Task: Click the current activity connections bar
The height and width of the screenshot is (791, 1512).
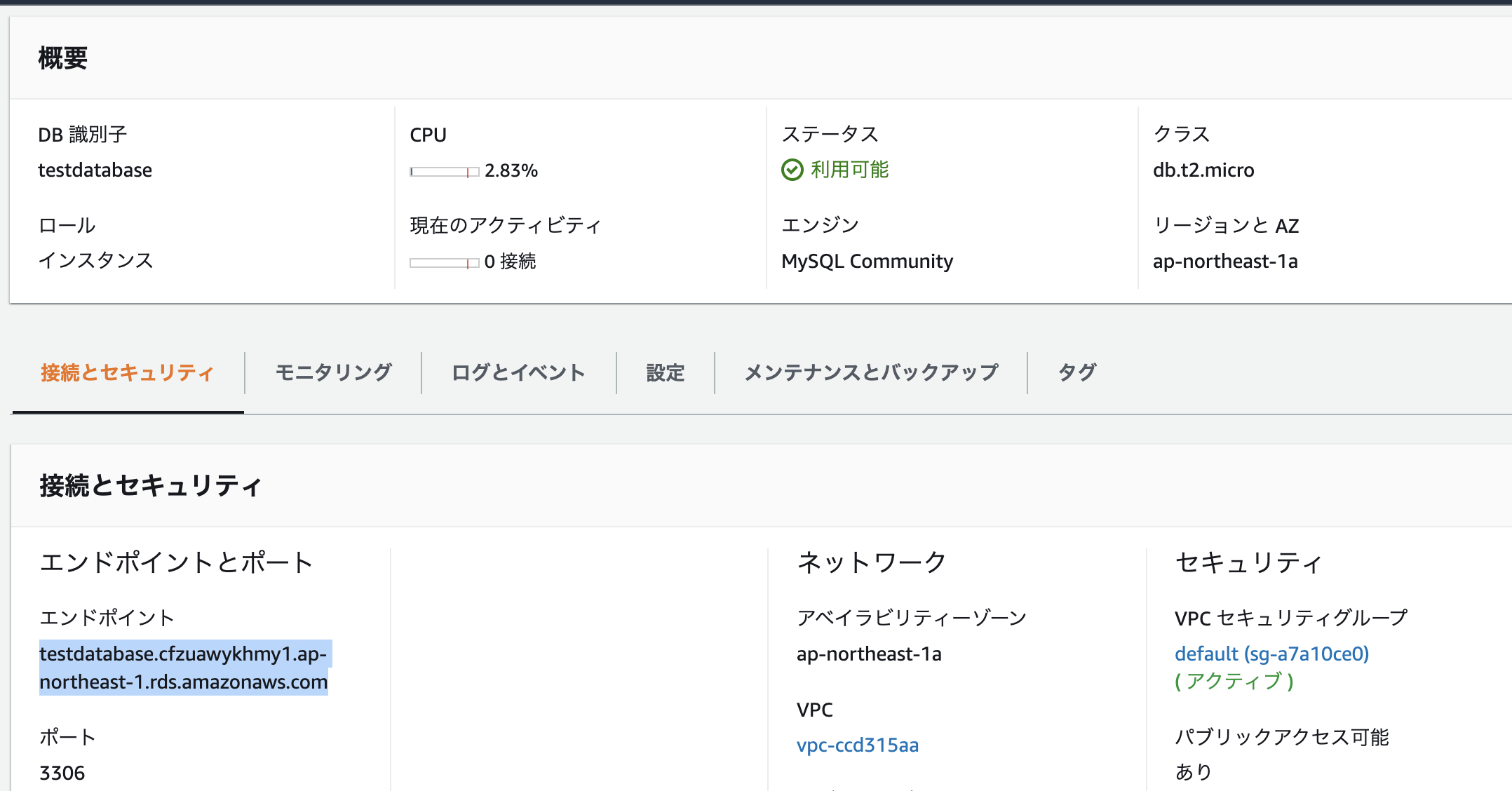Action: tap(444, 263)
